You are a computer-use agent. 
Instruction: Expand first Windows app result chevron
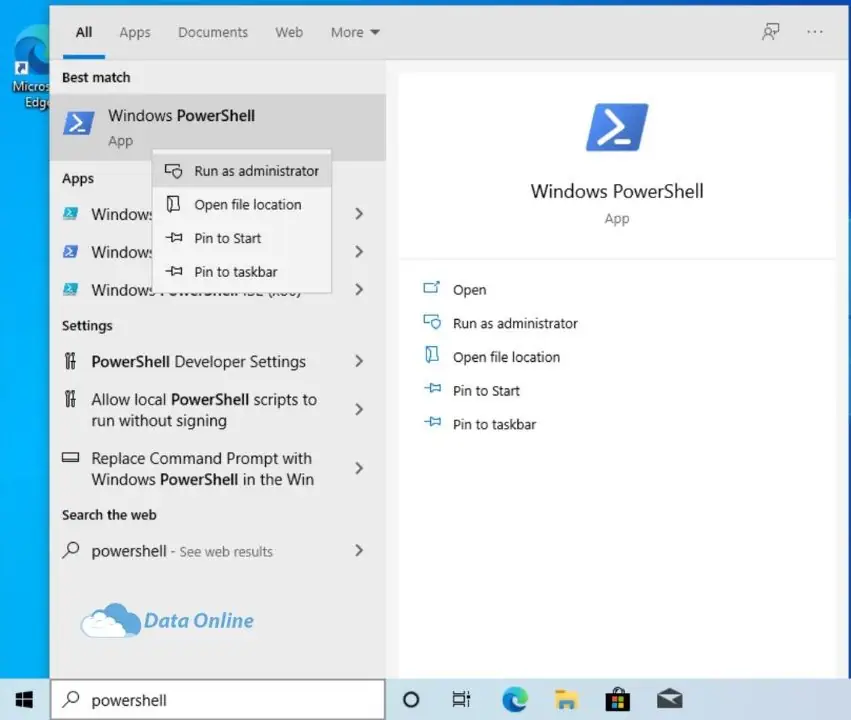point(359,214)
